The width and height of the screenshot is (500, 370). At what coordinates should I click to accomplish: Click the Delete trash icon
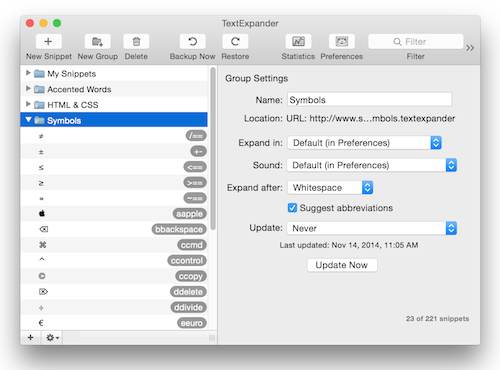pos(136,42)
